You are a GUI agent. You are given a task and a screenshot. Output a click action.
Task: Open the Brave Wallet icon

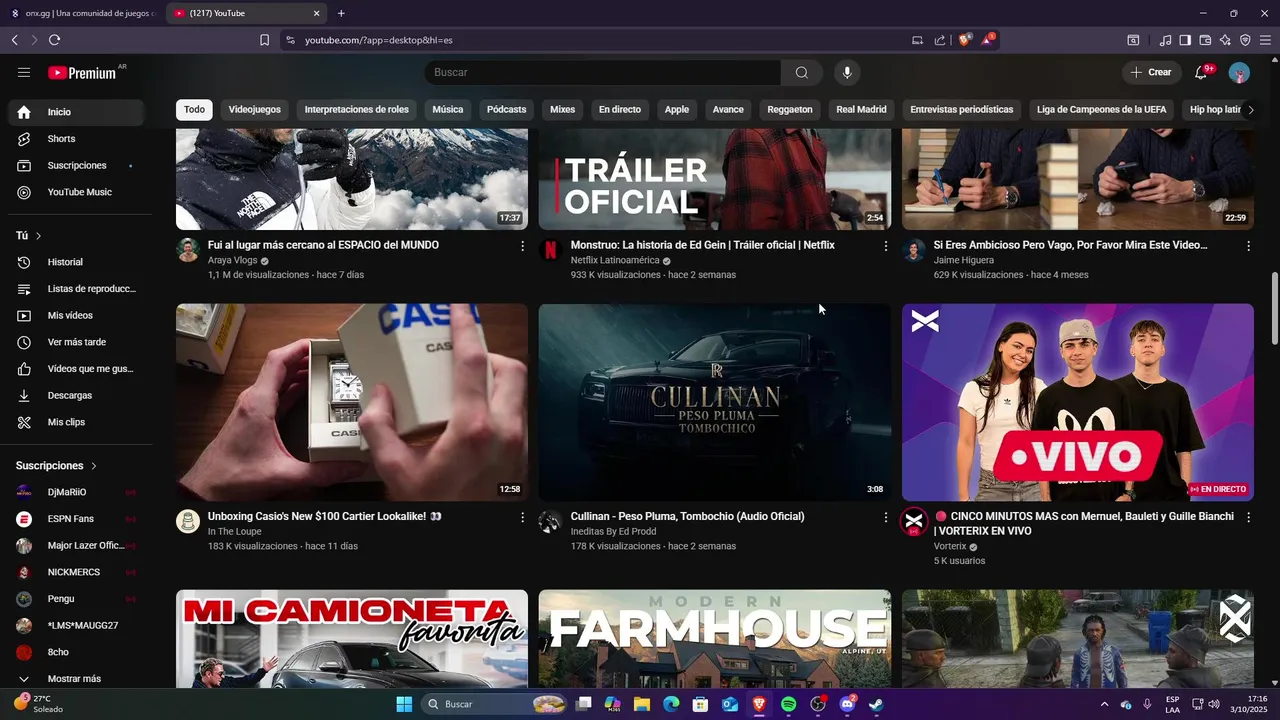click(1205, 40)
